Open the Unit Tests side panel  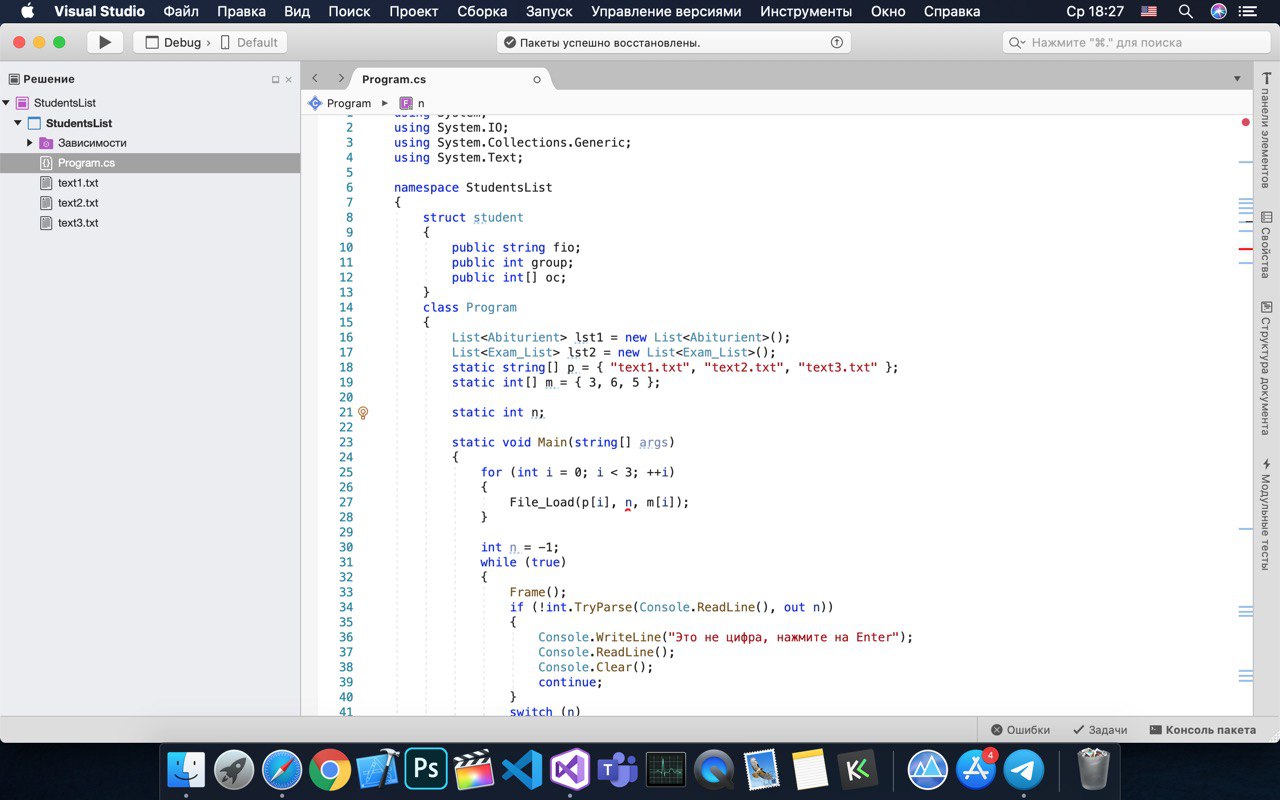[x=1266, y=514]
